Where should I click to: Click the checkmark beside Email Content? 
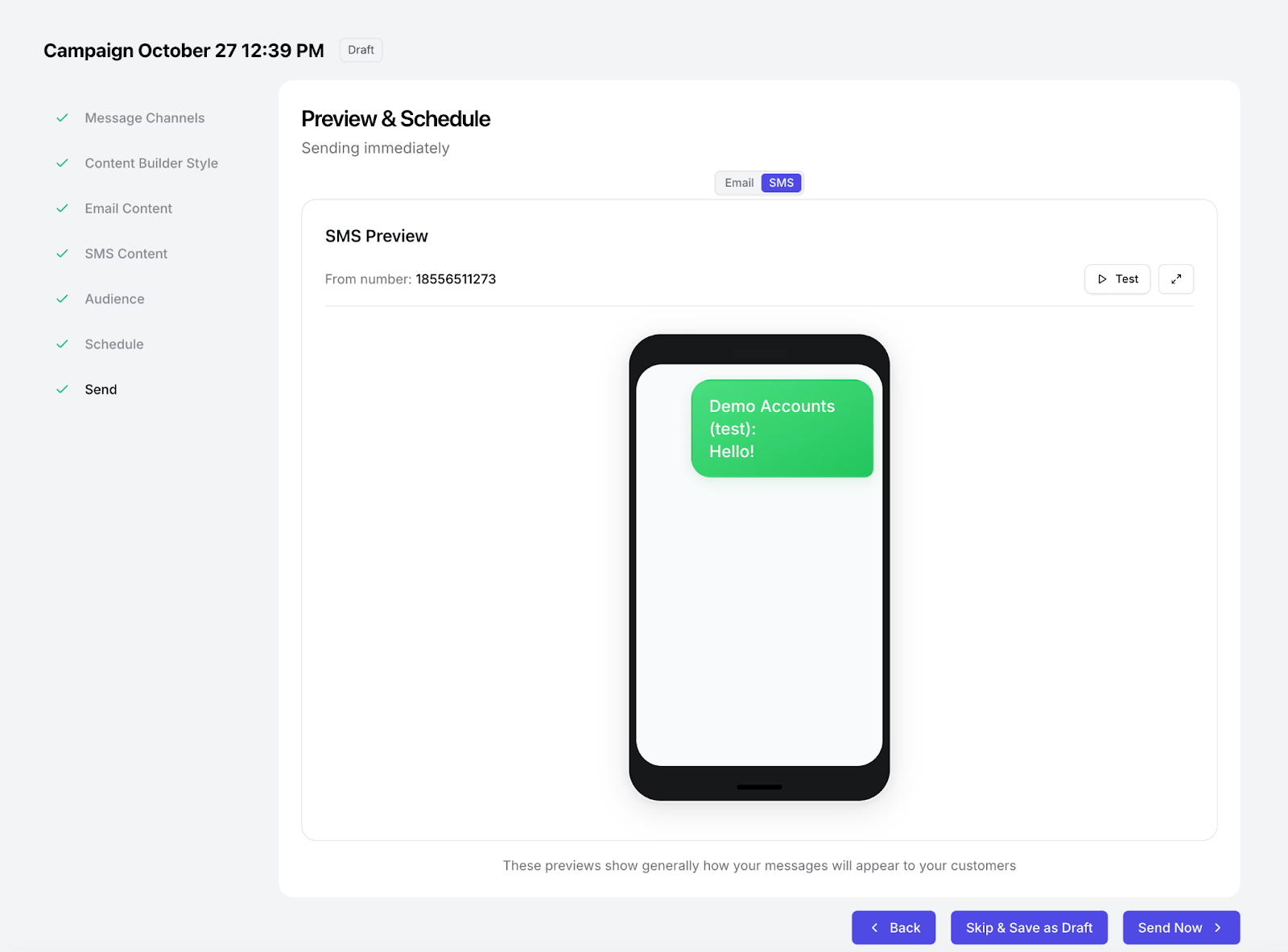point(63,208)
